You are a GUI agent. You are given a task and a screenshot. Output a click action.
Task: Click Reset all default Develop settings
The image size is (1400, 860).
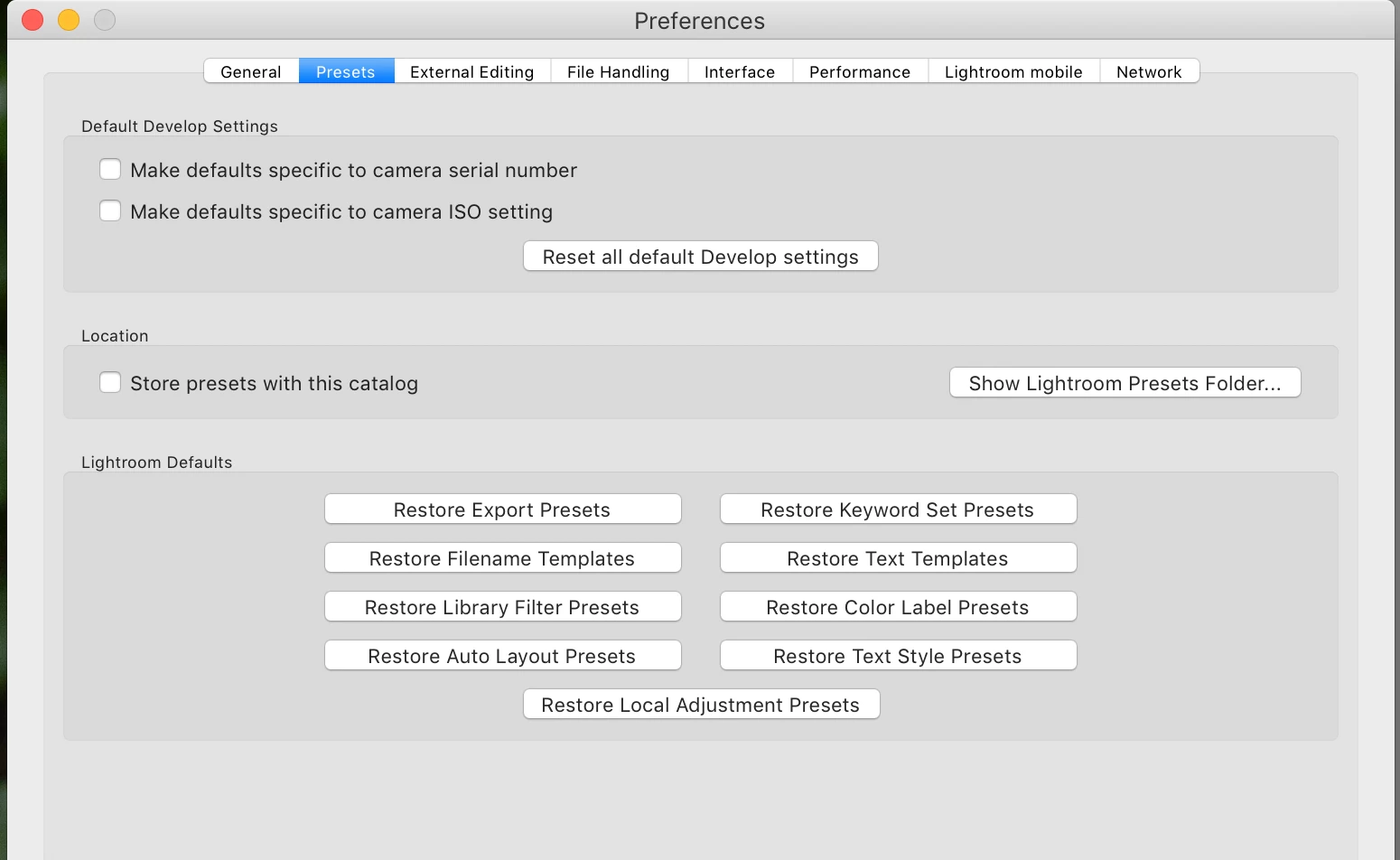click(701, 257)
